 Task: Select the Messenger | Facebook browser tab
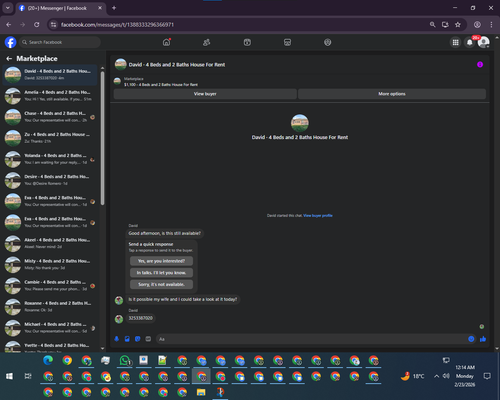pyautogui.click(x=61, y=8)
